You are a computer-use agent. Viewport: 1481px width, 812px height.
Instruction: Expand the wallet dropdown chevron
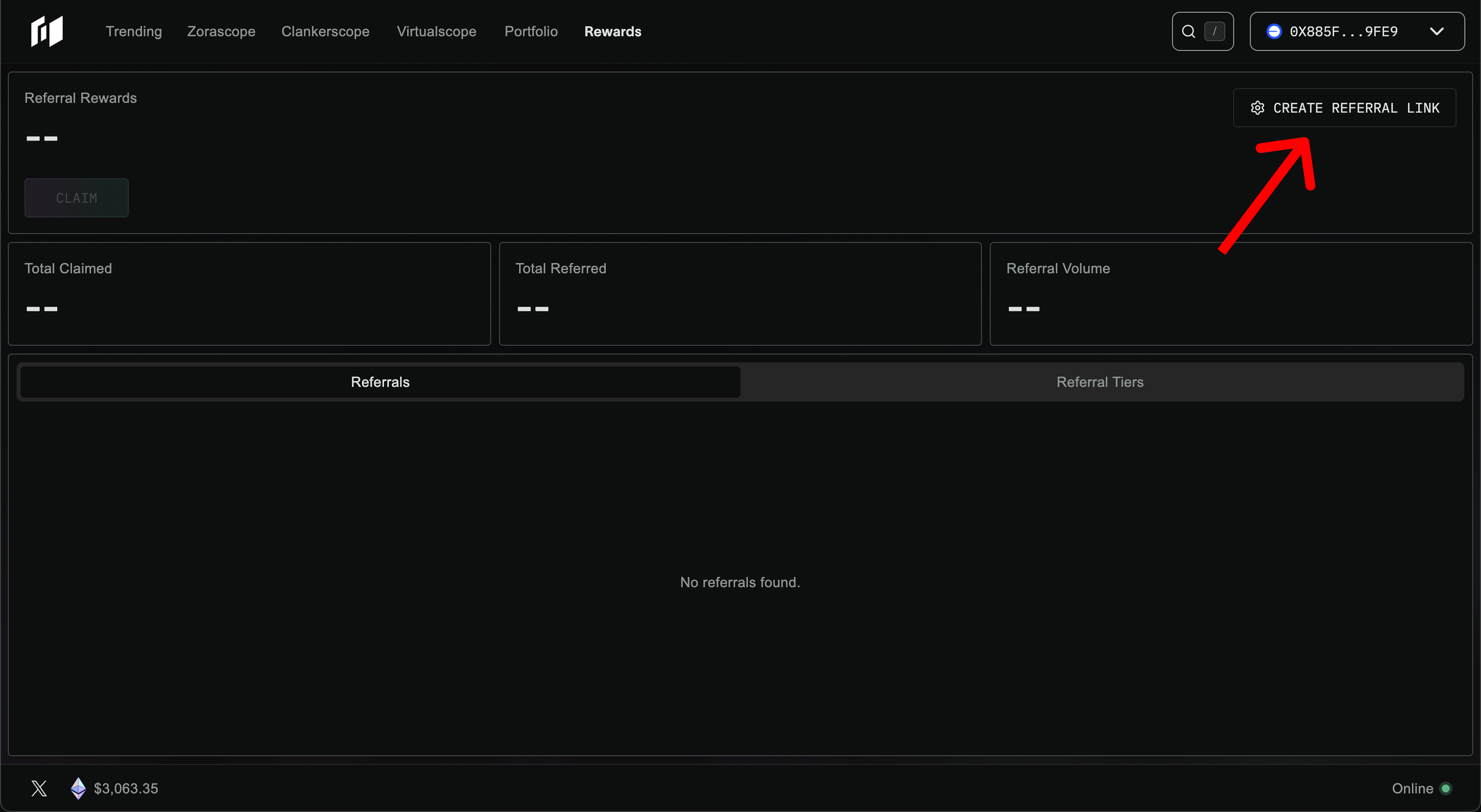pyautogui.click(x=1437, y=32)
